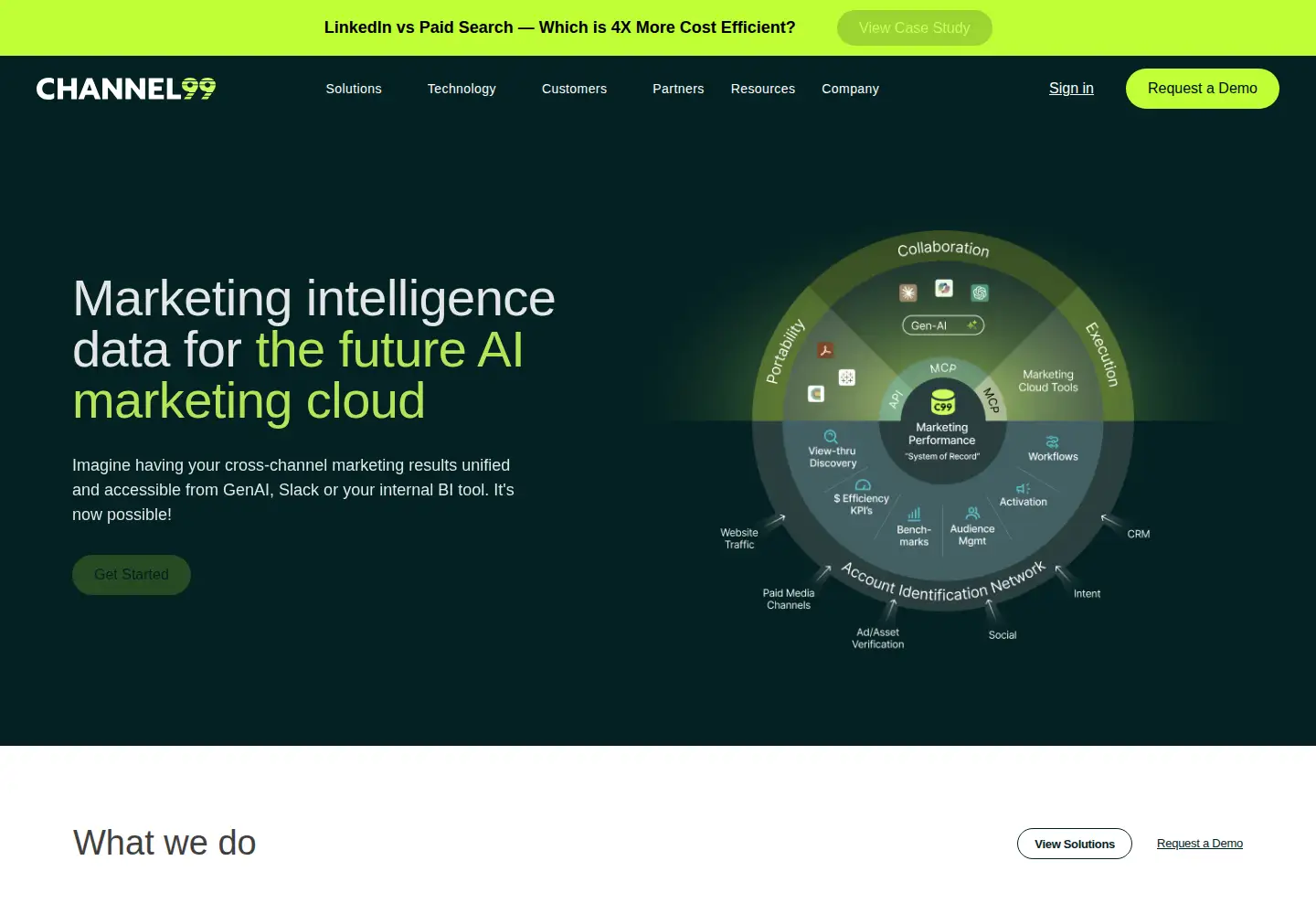Click the View Case Study button
This screenshot has width=1316, height=914.
(915, 27)
